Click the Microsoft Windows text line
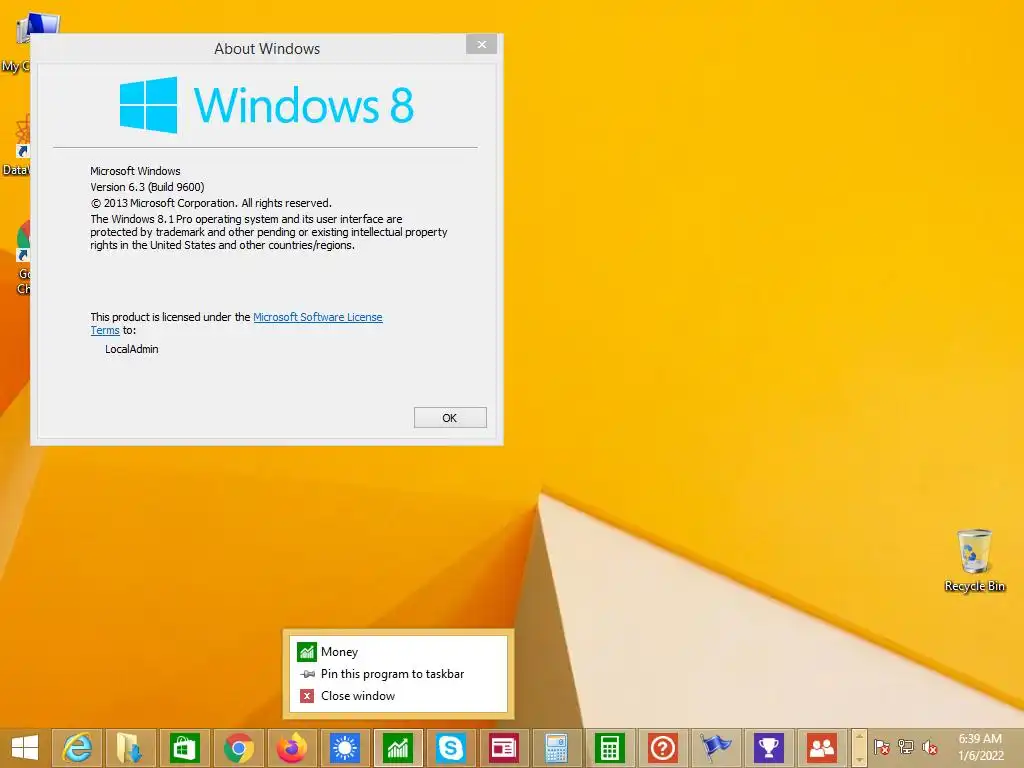1024x768 pixels. click(135, 171)
